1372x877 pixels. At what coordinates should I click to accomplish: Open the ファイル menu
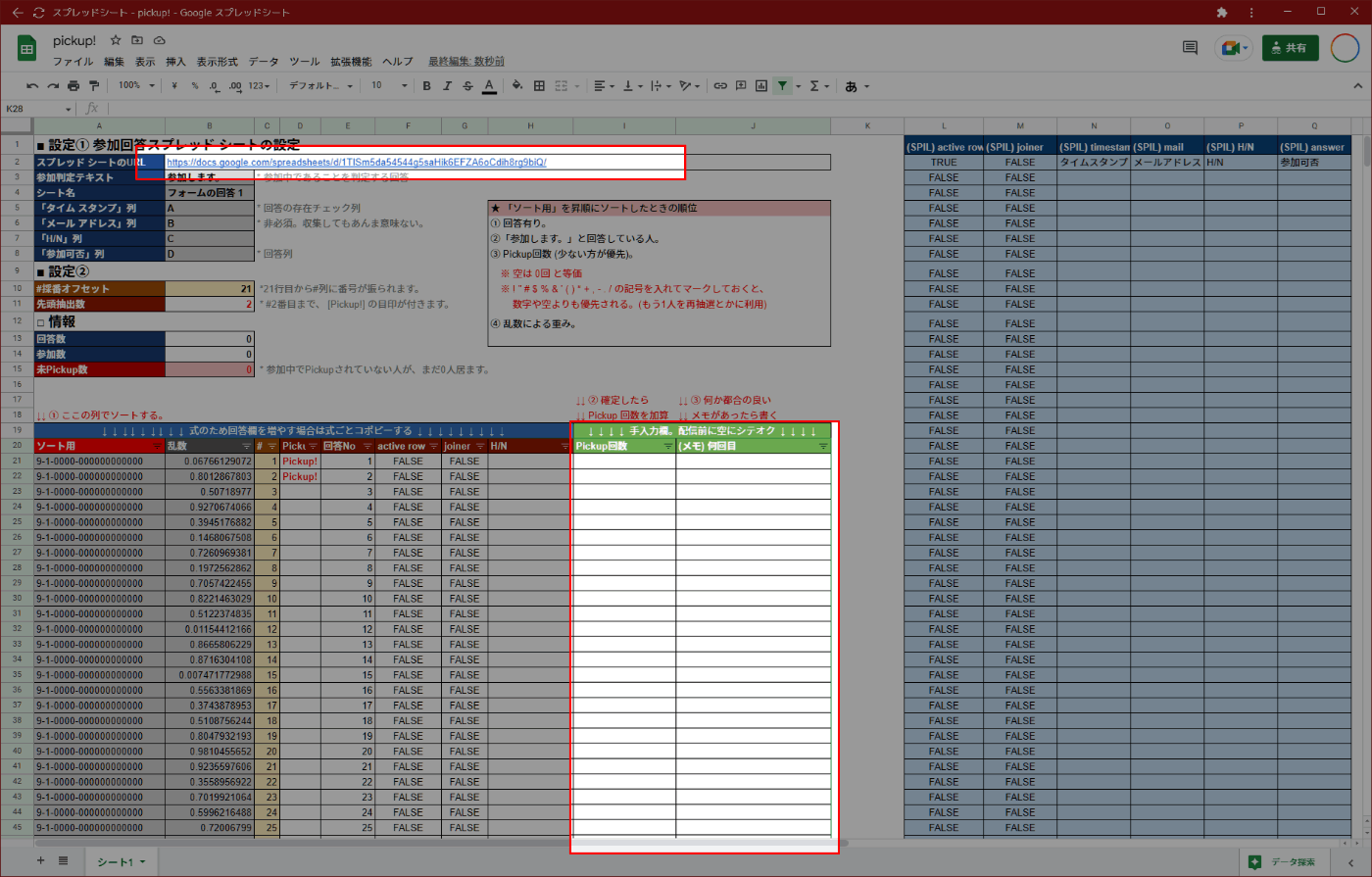coord(73,62)
